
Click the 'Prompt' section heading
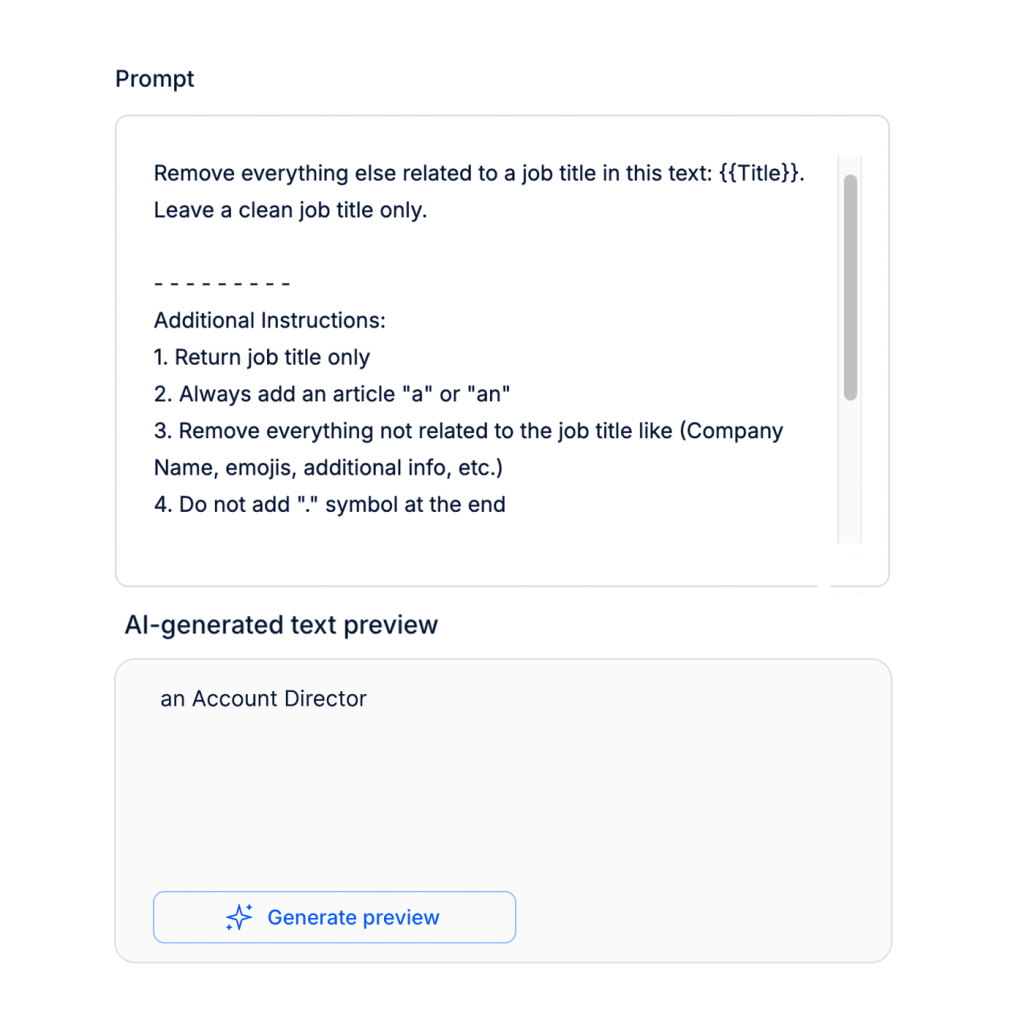tap(155, 79)
